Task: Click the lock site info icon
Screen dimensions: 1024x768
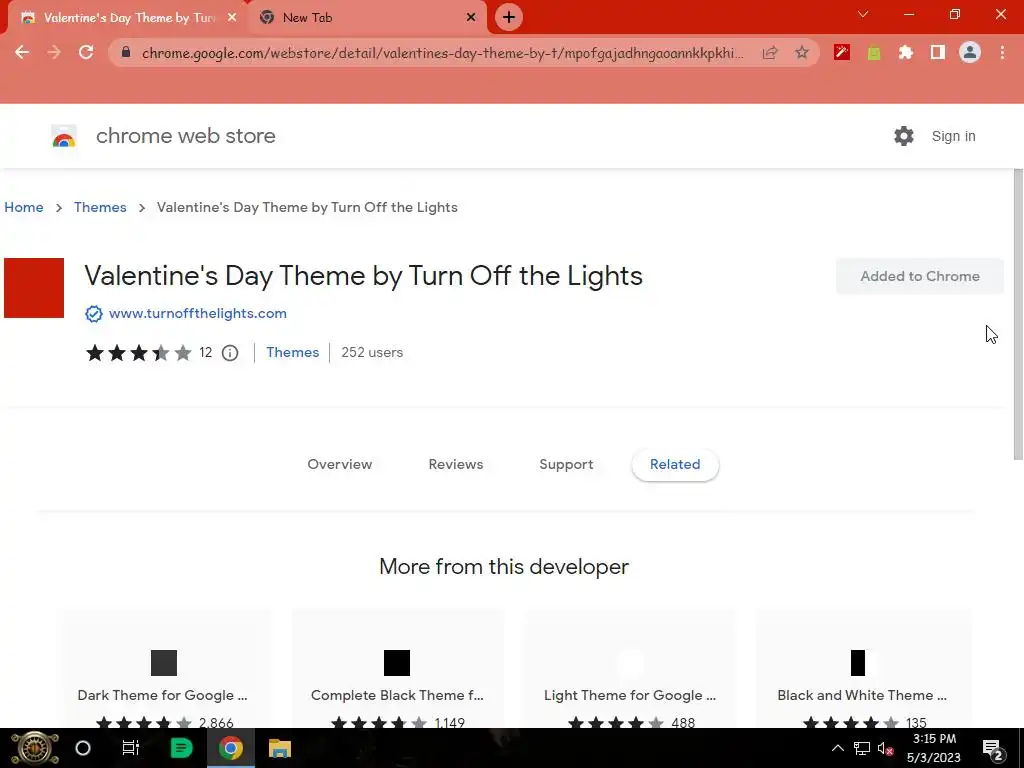Action: (126, 53)
